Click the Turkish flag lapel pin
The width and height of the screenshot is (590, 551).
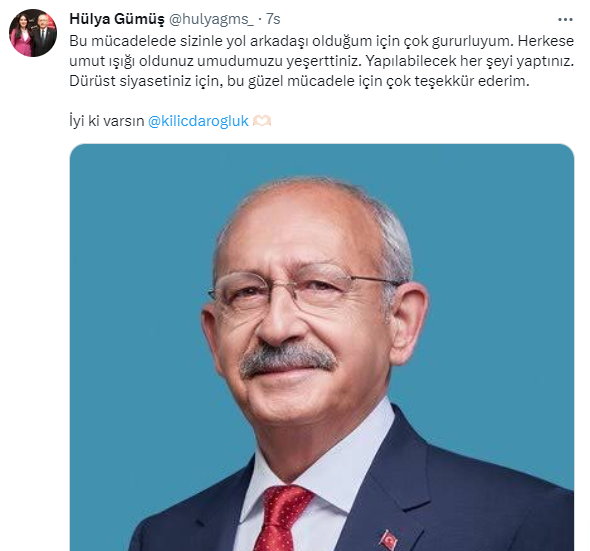388,540
